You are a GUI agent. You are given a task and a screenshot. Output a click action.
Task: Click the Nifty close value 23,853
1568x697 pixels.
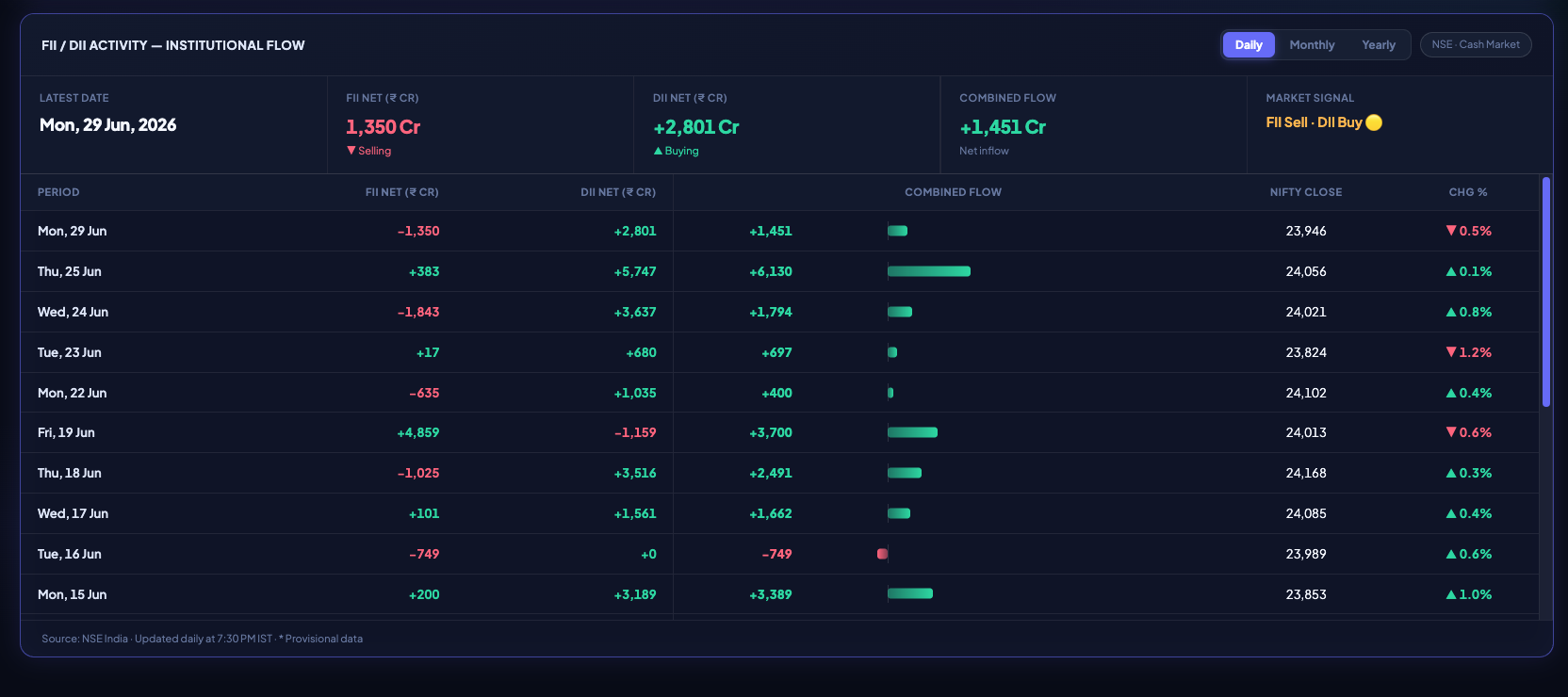click(1306, 594)
